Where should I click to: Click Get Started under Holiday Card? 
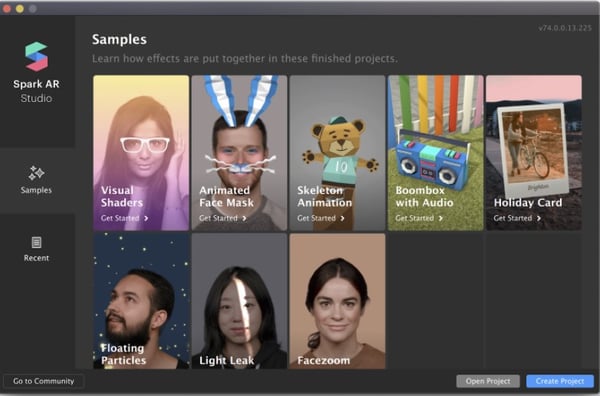click(513, 218)
